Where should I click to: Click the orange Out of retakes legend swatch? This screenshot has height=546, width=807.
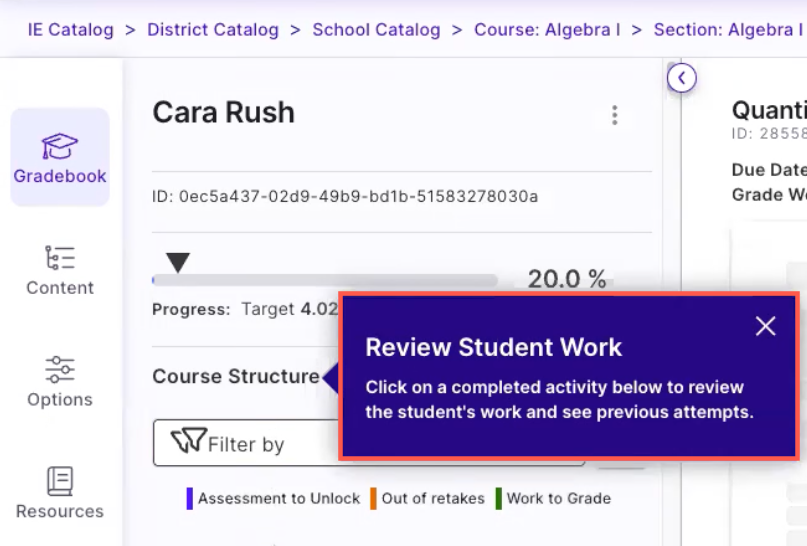[373, 499]
